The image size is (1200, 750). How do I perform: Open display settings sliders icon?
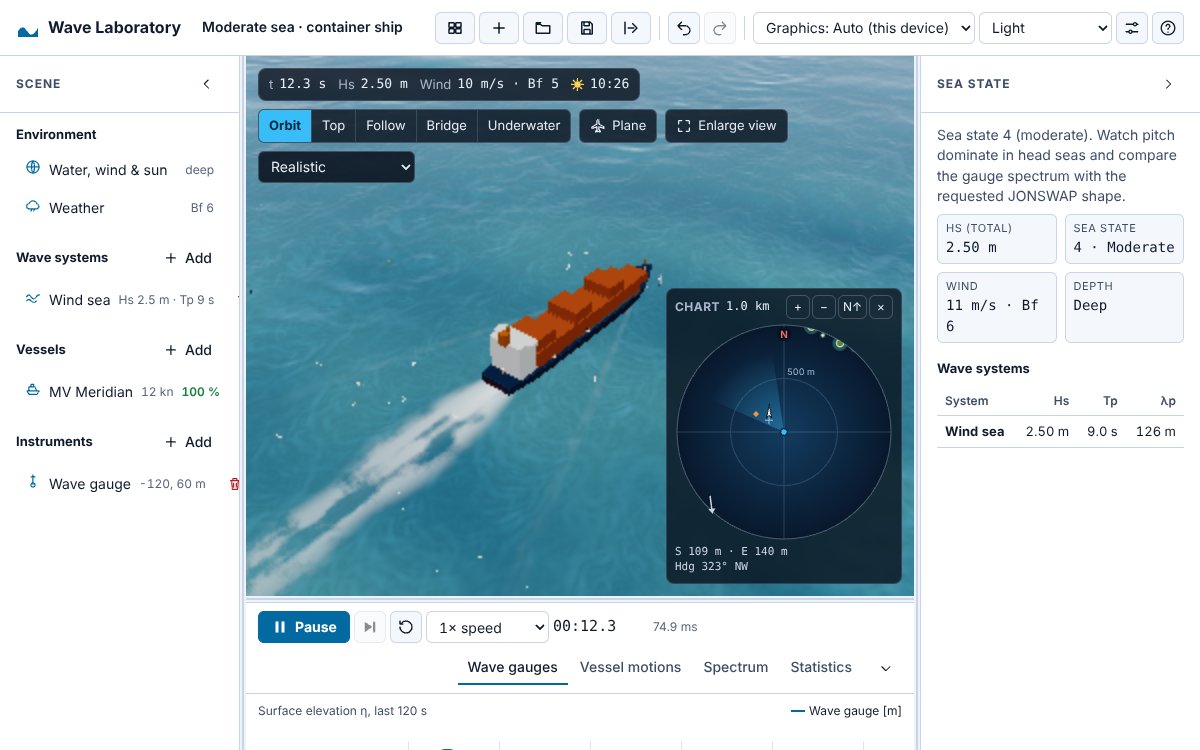[x=1132, y=28]
